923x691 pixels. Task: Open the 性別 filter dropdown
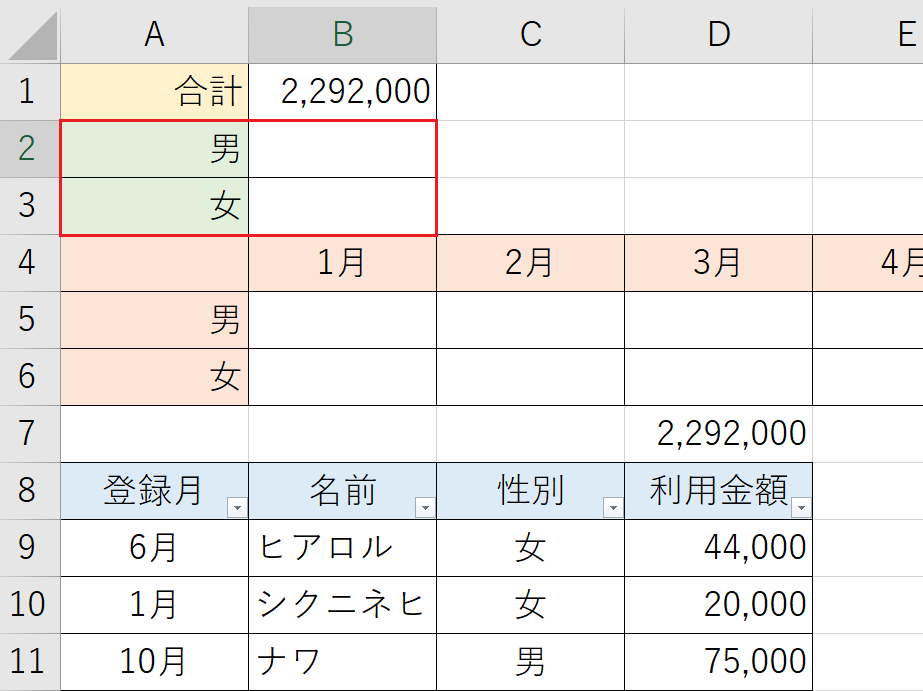pyautogui.click(x=613, y=507)
